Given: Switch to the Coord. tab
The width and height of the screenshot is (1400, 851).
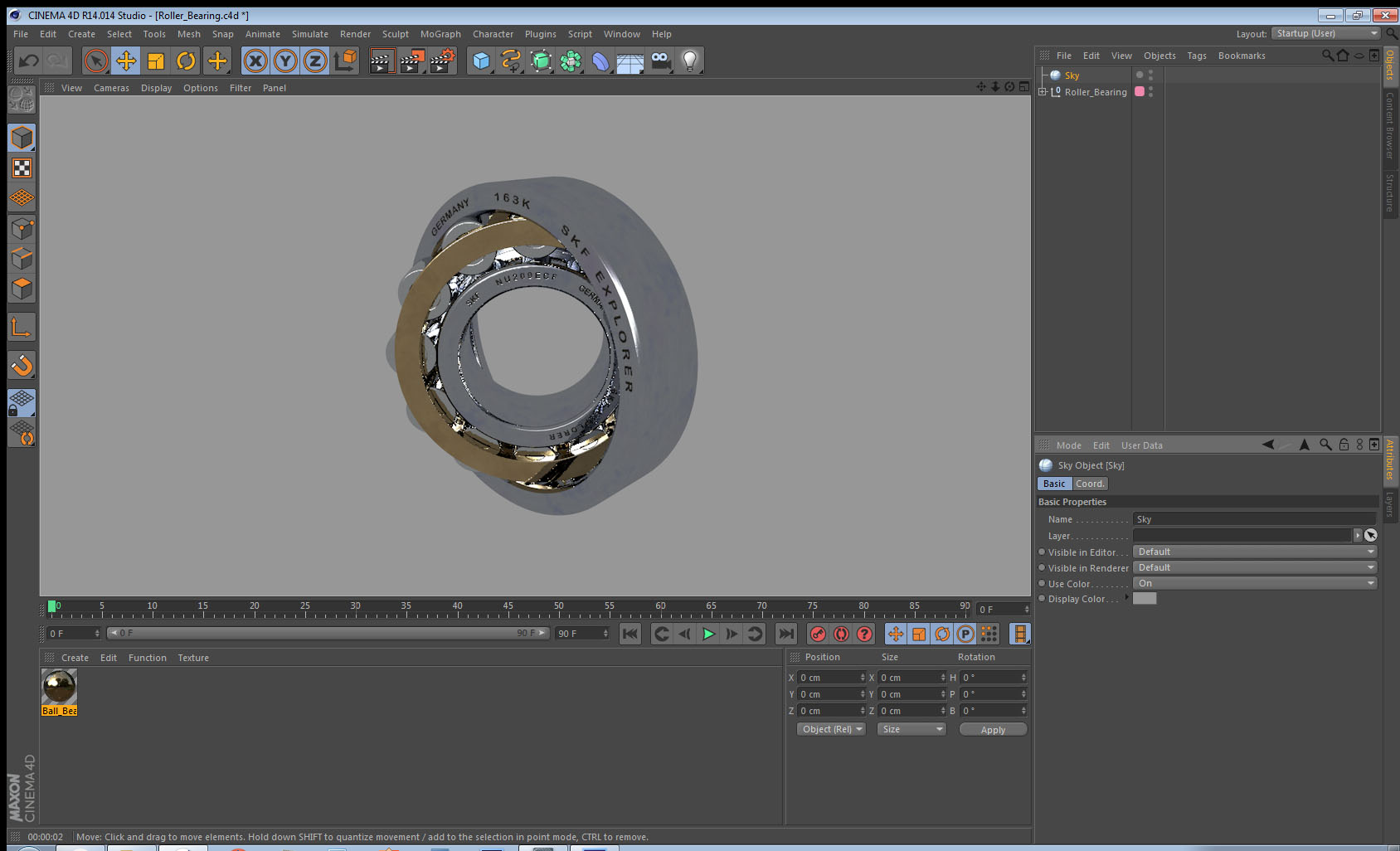Looking at the screenshot, I should (1090, 484).
